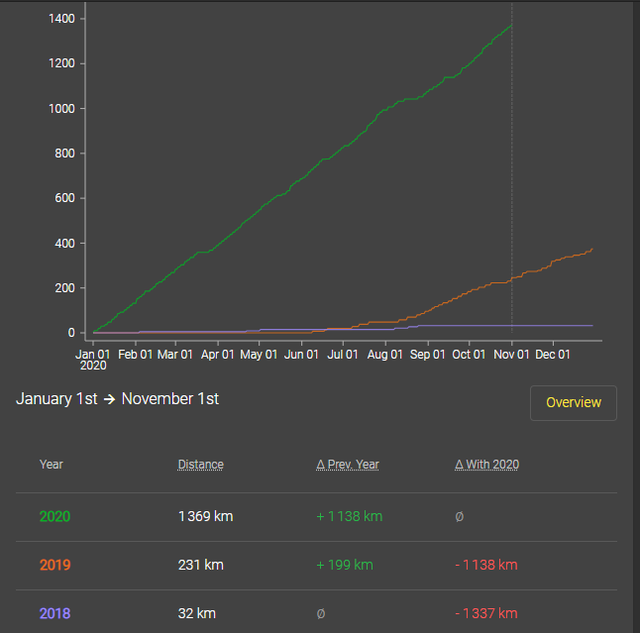Select the purple 2018 year label
The image size is (640, 633).
[55, 613]
